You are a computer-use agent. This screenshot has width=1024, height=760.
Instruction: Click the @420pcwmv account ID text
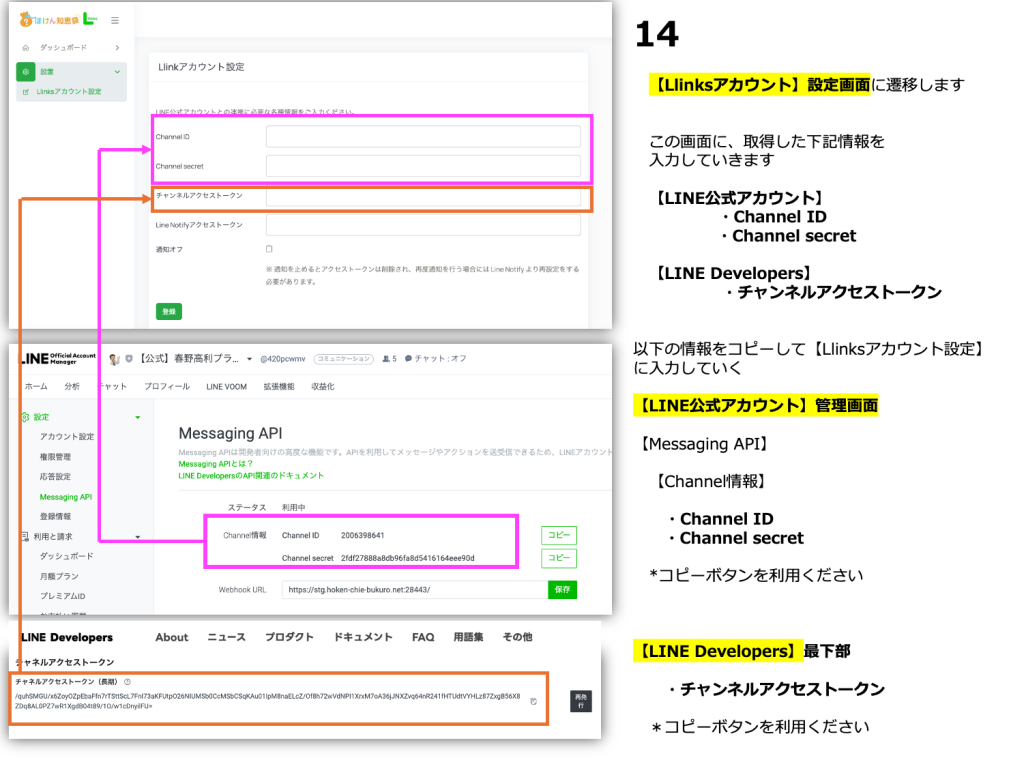pos(283,358)
